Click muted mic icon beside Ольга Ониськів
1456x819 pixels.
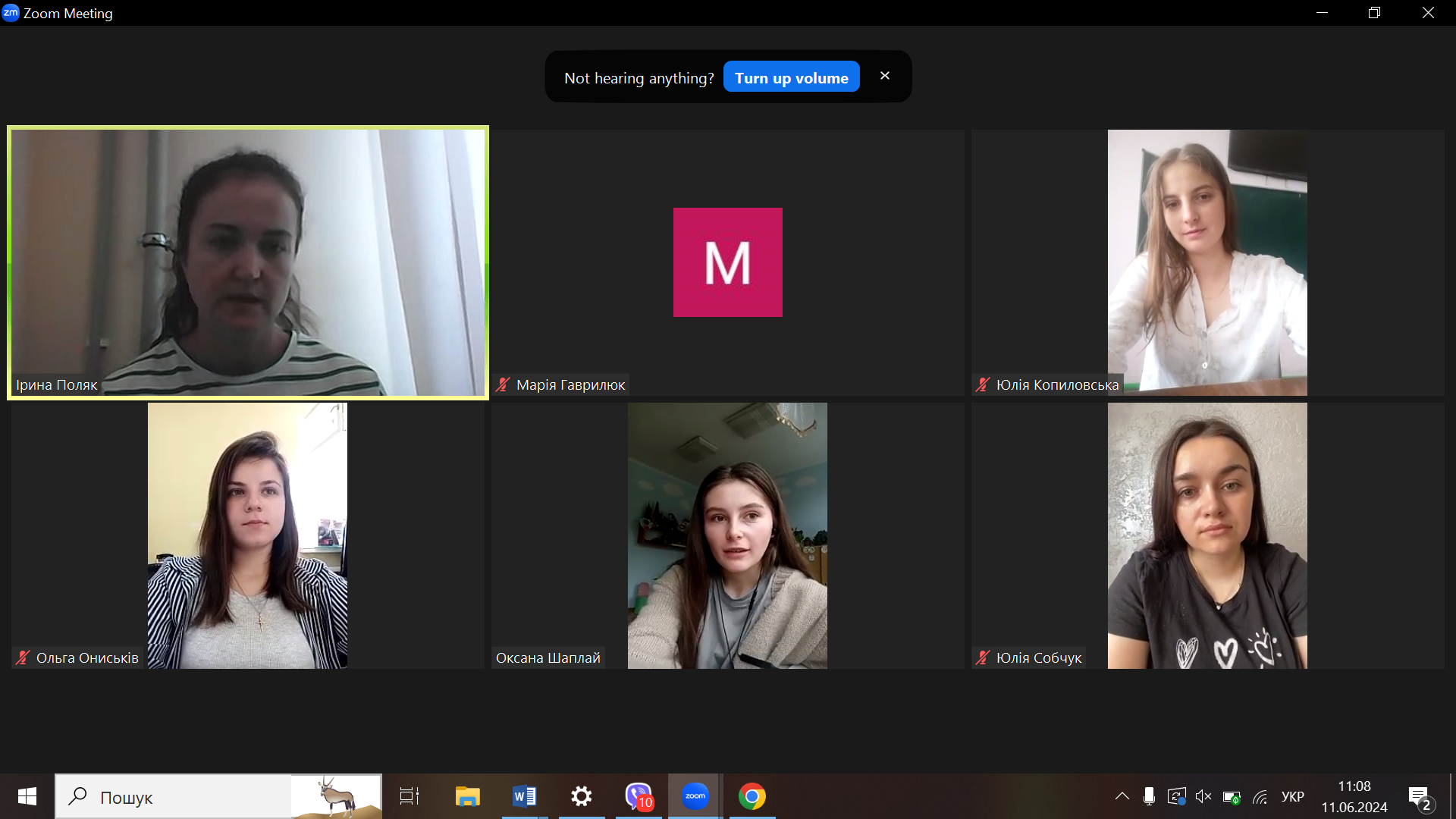(23, 658)
